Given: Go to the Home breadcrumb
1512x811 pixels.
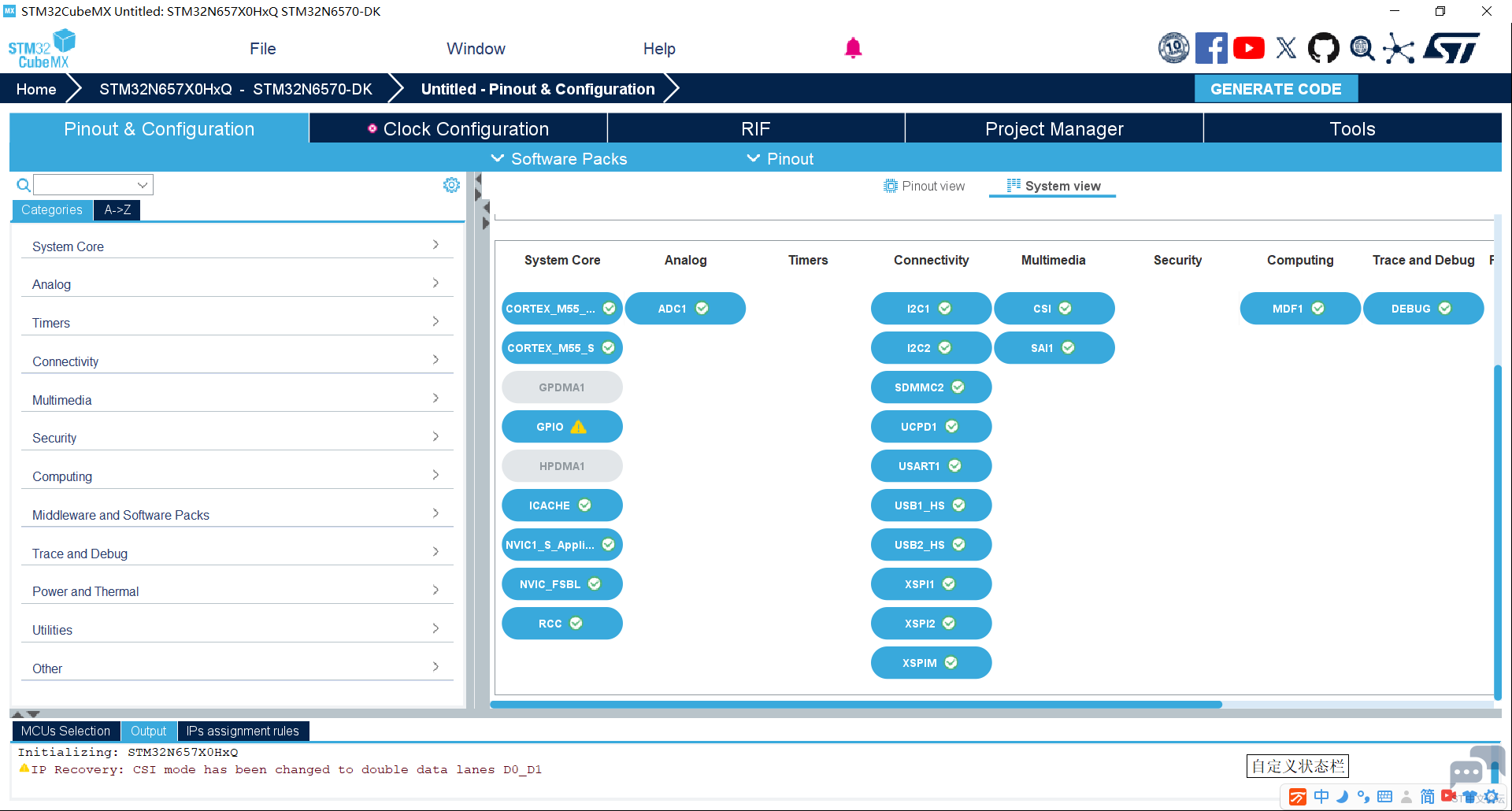Looking at the screenshot, I should tap(36, 89).
